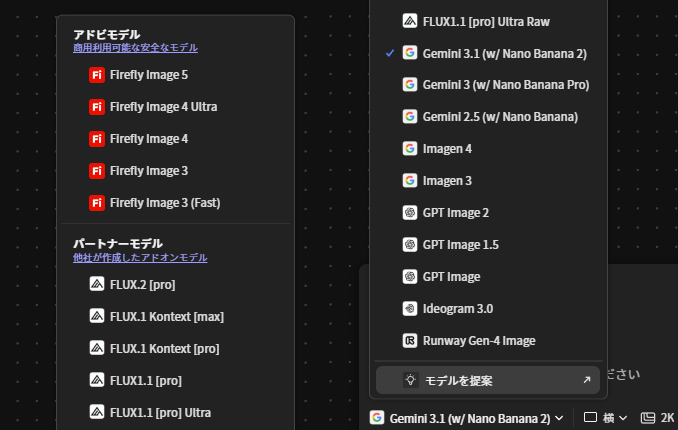Click the Ideogram 3.0 icon
This screenshot has height=430, width=678.
tap(410, 308)
